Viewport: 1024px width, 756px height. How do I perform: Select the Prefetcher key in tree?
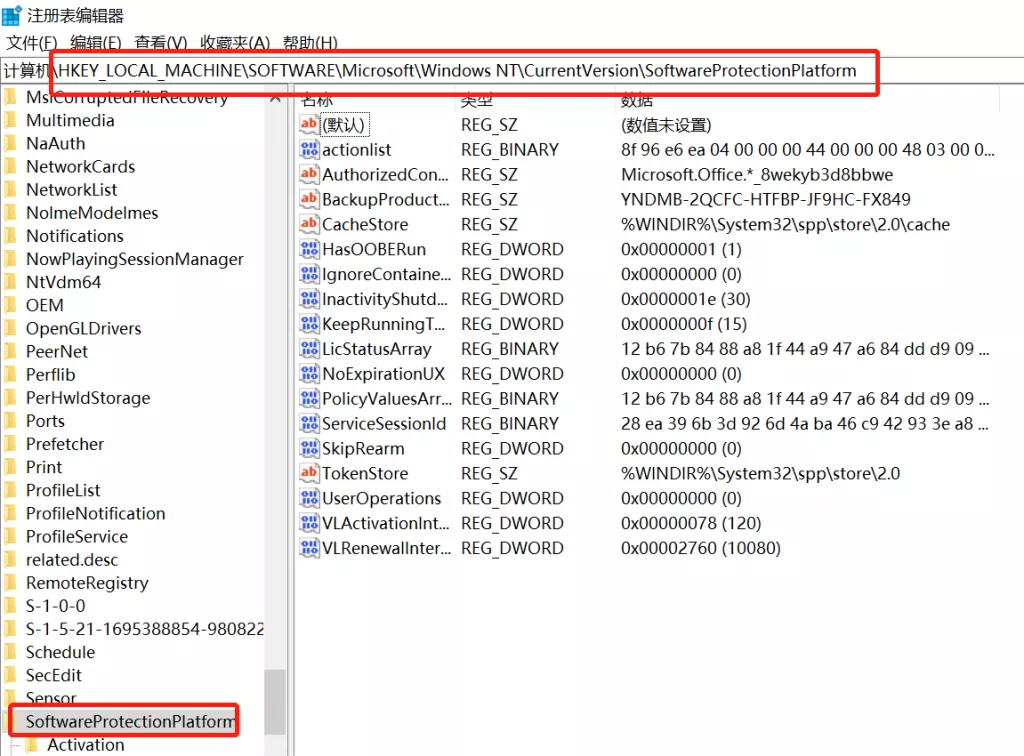[65, 444]
